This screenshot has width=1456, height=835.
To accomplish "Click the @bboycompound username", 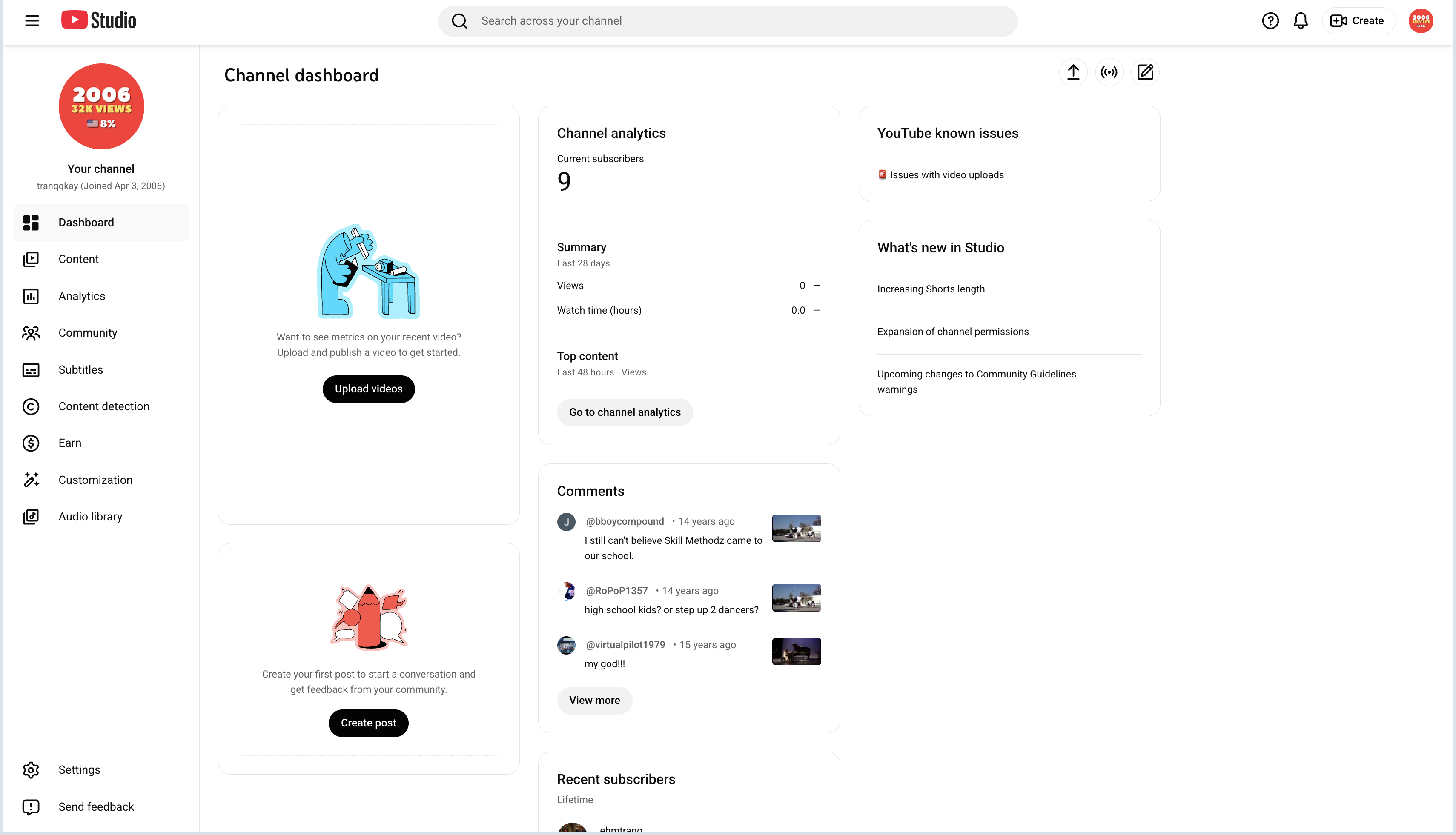I will click(x=625, y=521).
